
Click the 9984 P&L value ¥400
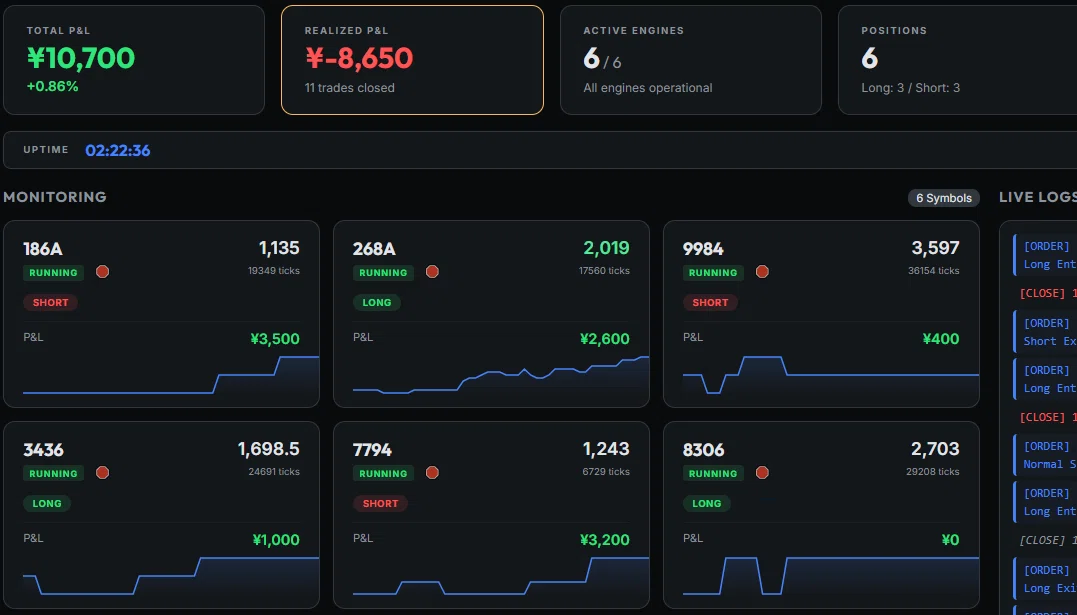[941, 339]
